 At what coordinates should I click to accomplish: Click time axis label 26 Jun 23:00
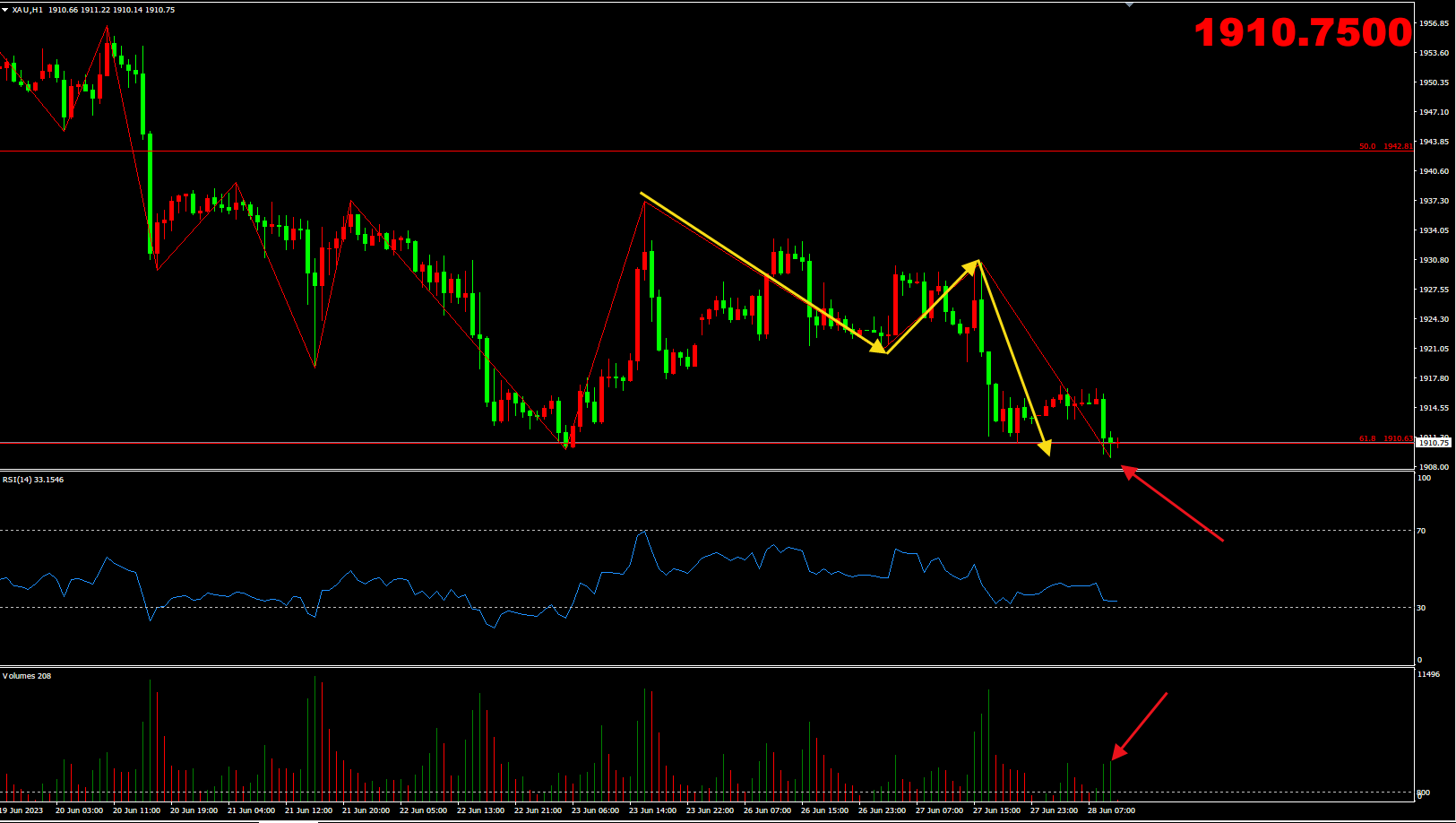pos(882,810)
